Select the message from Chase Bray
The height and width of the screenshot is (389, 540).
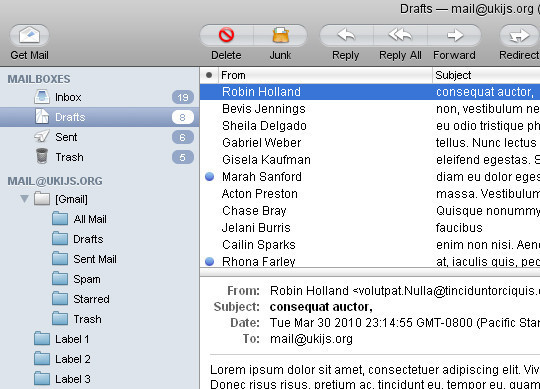click(370, 211)
